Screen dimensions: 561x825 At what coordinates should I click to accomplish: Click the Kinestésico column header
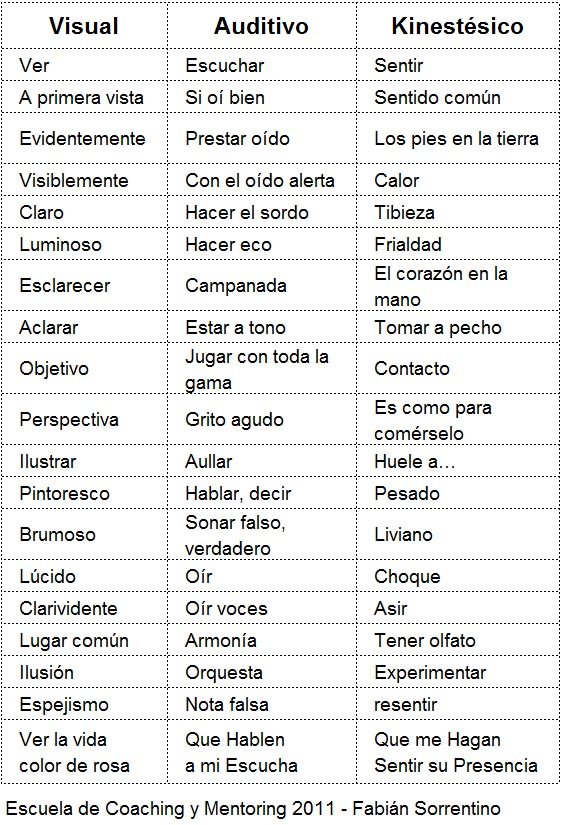pyautogui.click(x=457, y=26)
